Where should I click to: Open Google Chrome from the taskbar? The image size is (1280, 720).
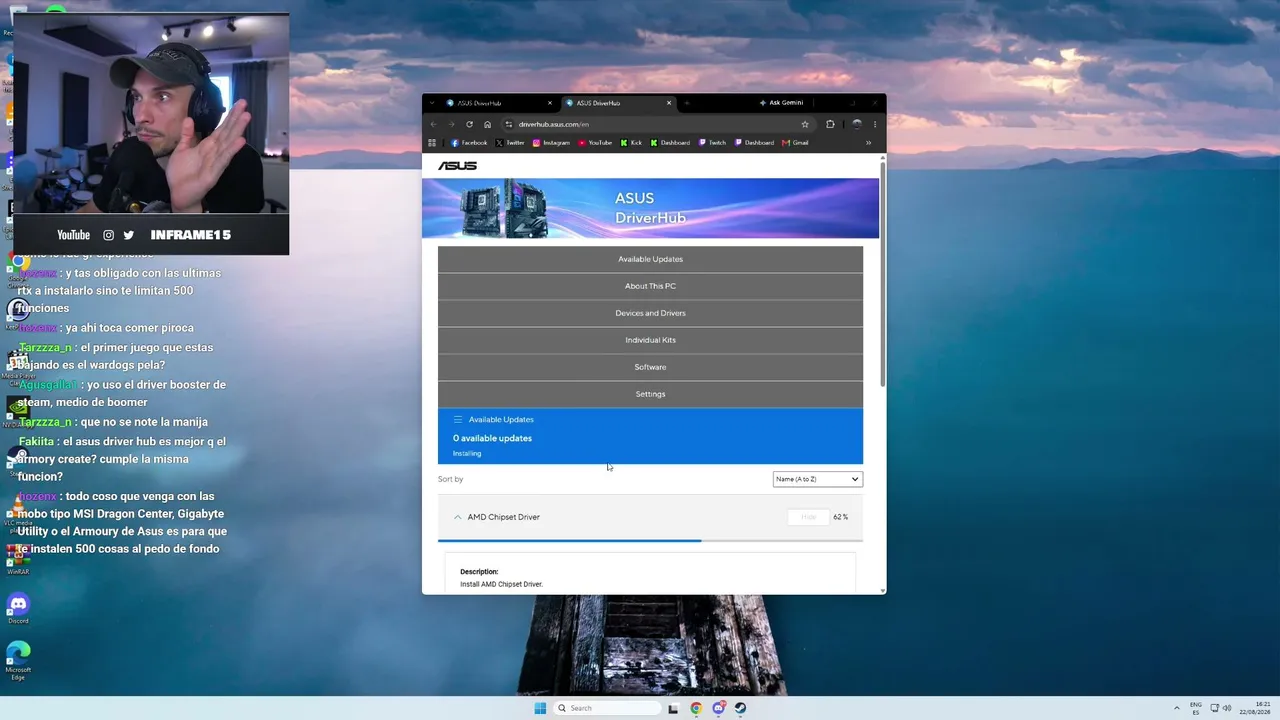tap(696, 708)
